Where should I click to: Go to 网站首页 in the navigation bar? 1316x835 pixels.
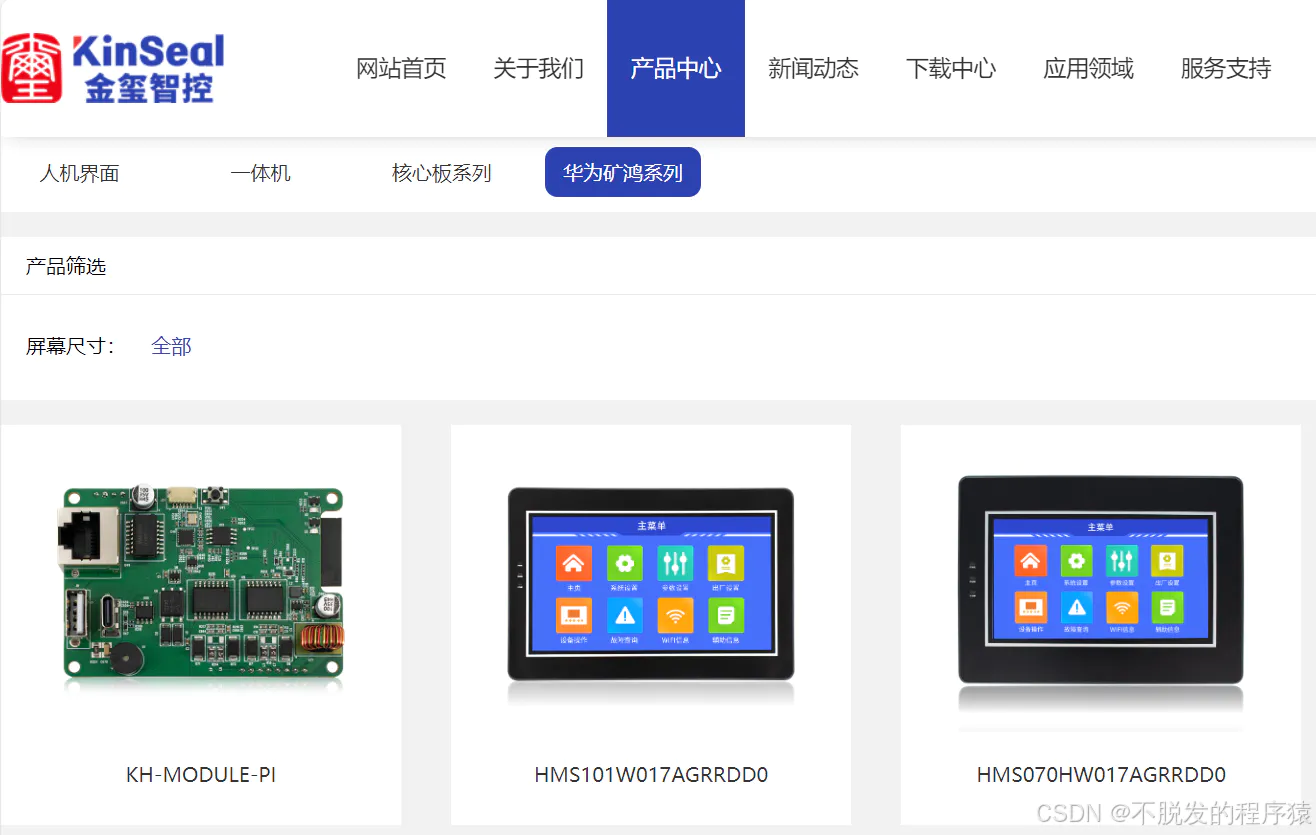(401, 68)
